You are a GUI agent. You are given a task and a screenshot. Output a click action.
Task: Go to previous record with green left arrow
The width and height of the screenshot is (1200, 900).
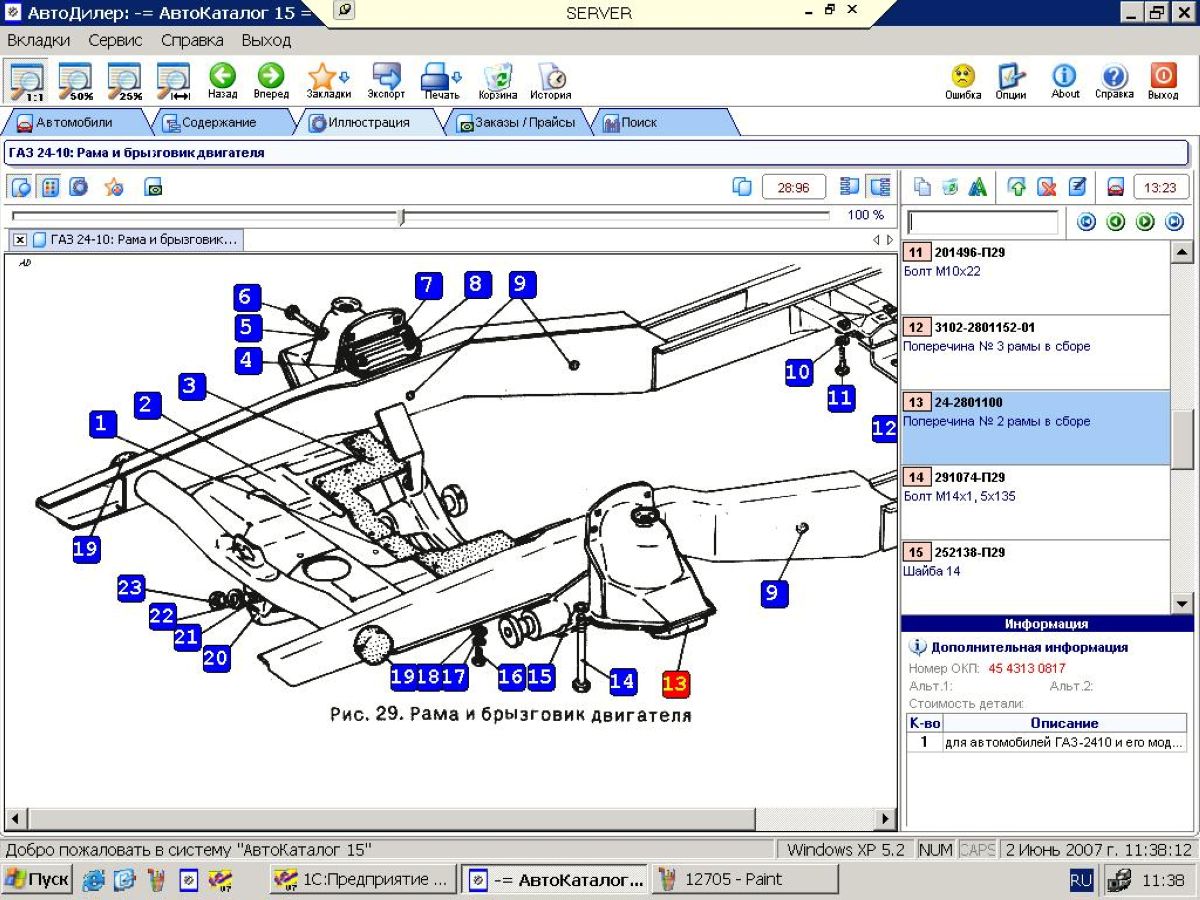pyautogui.click(x=1116, y=222)
